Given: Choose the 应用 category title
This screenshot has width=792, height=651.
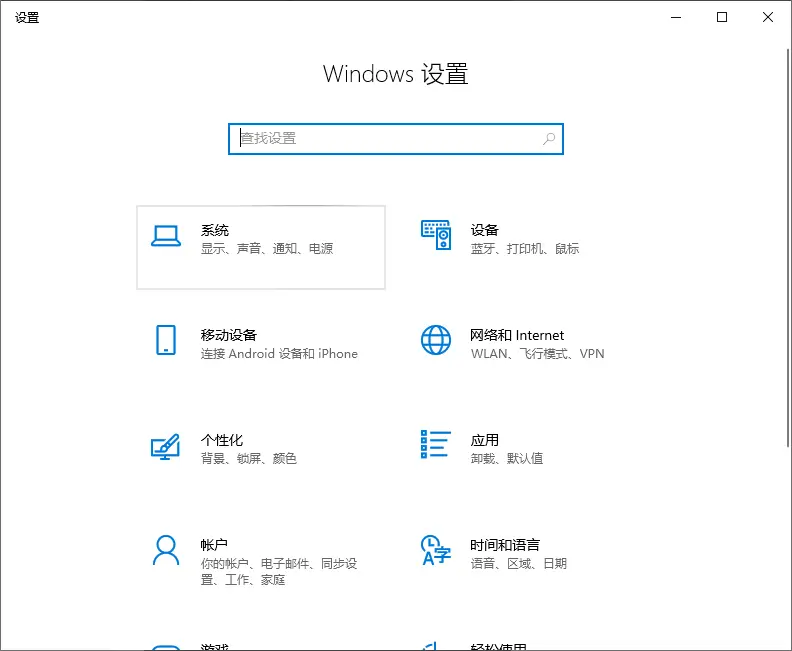Looking at the screenshot, I should point(485,440).
